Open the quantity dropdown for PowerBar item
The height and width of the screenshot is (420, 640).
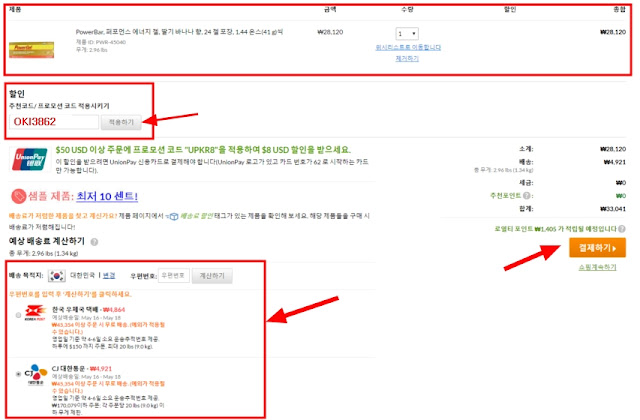click(x=407, y=33)
